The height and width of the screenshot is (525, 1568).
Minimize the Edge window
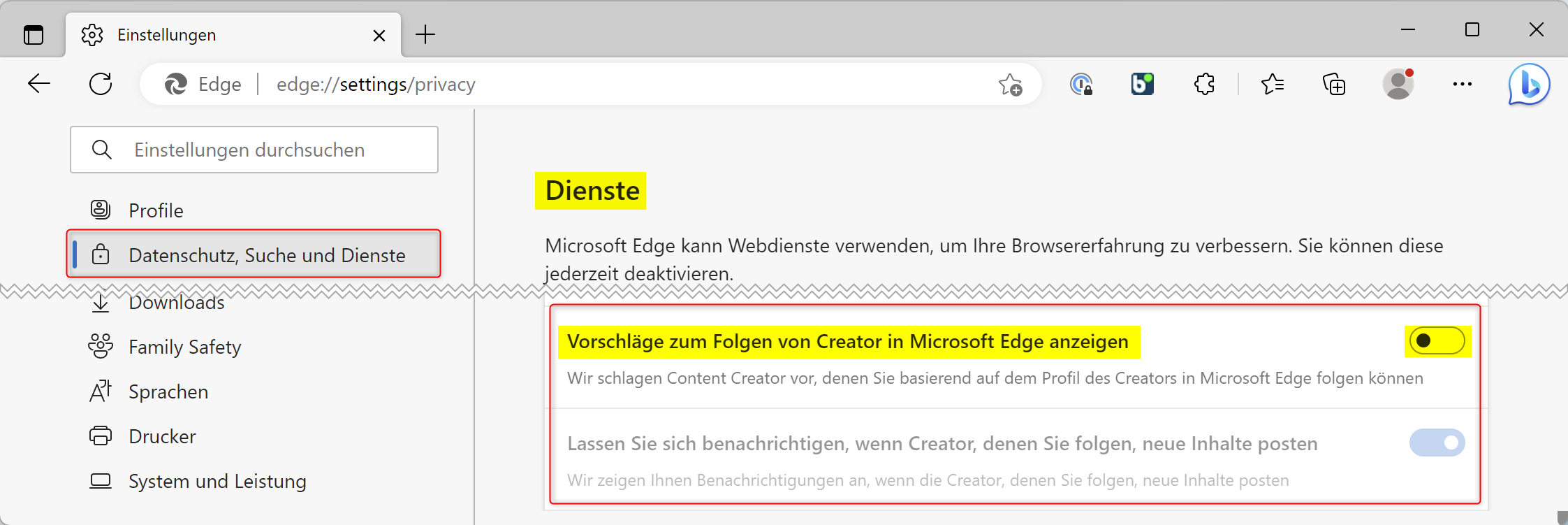tap(1408, 29)
